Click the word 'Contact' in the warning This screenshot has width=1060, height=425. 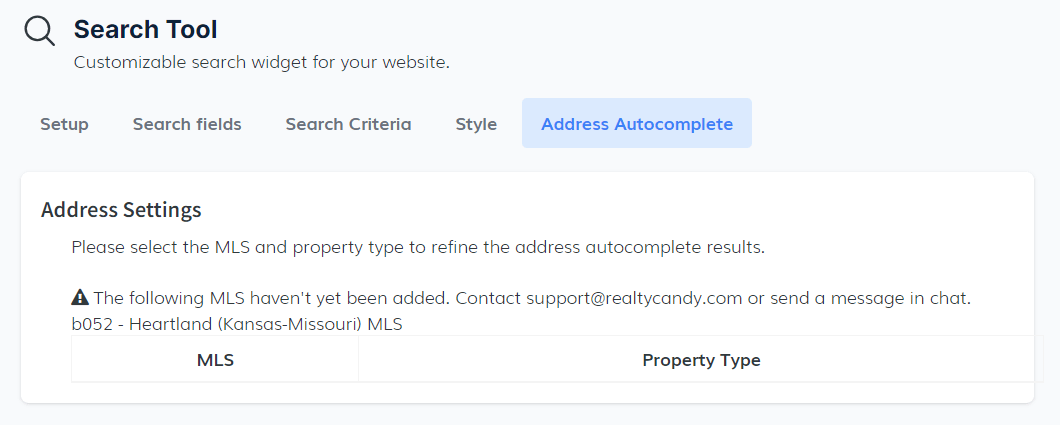click(488, 298)
